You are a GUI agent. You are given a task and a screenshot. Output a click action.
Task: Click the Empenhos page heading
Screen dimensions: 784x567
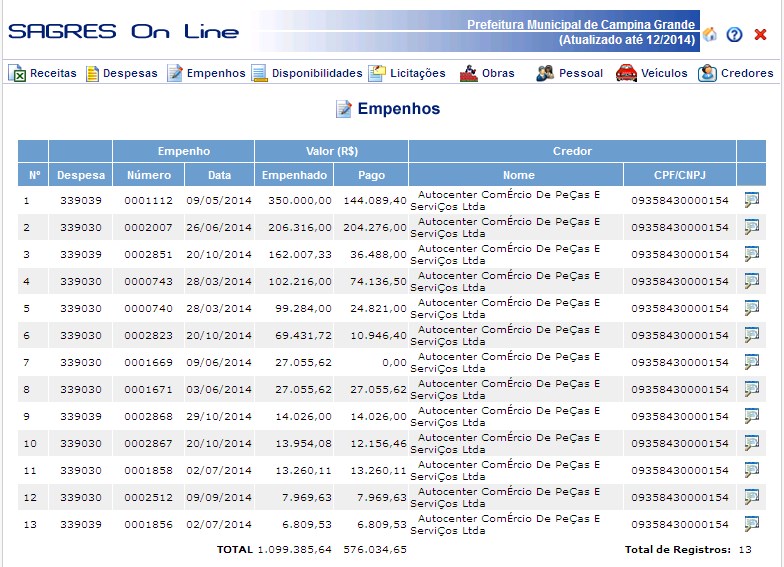tap(398, 108)
